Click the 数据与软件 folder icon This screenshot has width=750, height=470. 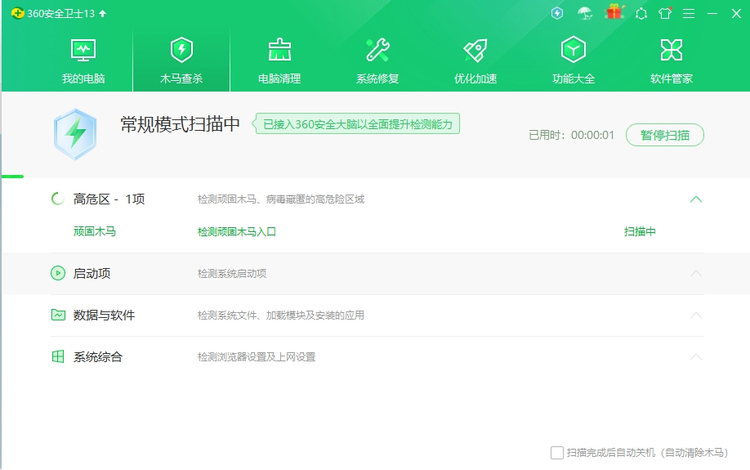tap(58, 315)
